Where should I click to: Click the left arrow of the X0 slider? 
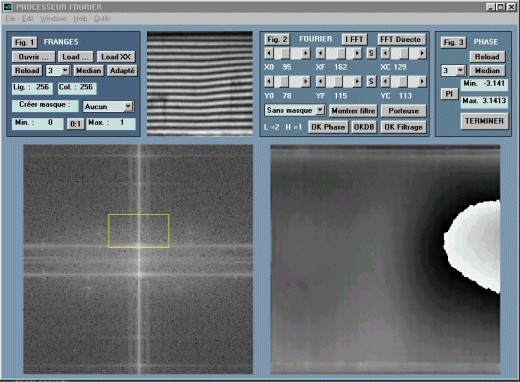(269, 53)
